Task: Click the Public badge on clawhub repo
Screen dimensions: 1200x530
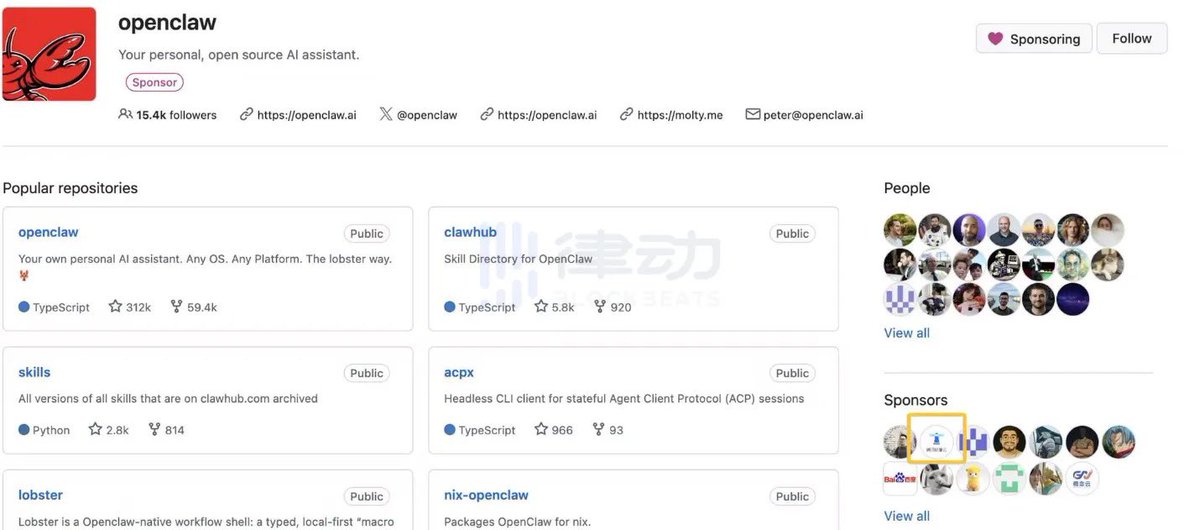Action: 792,233
